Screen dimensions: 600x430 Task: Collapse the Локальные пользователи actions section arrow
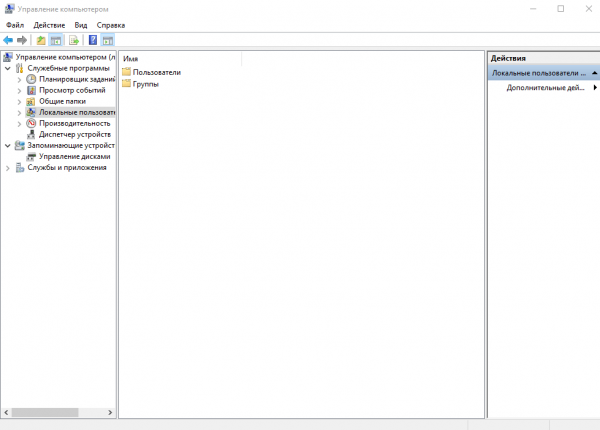[x=594, y=73]
